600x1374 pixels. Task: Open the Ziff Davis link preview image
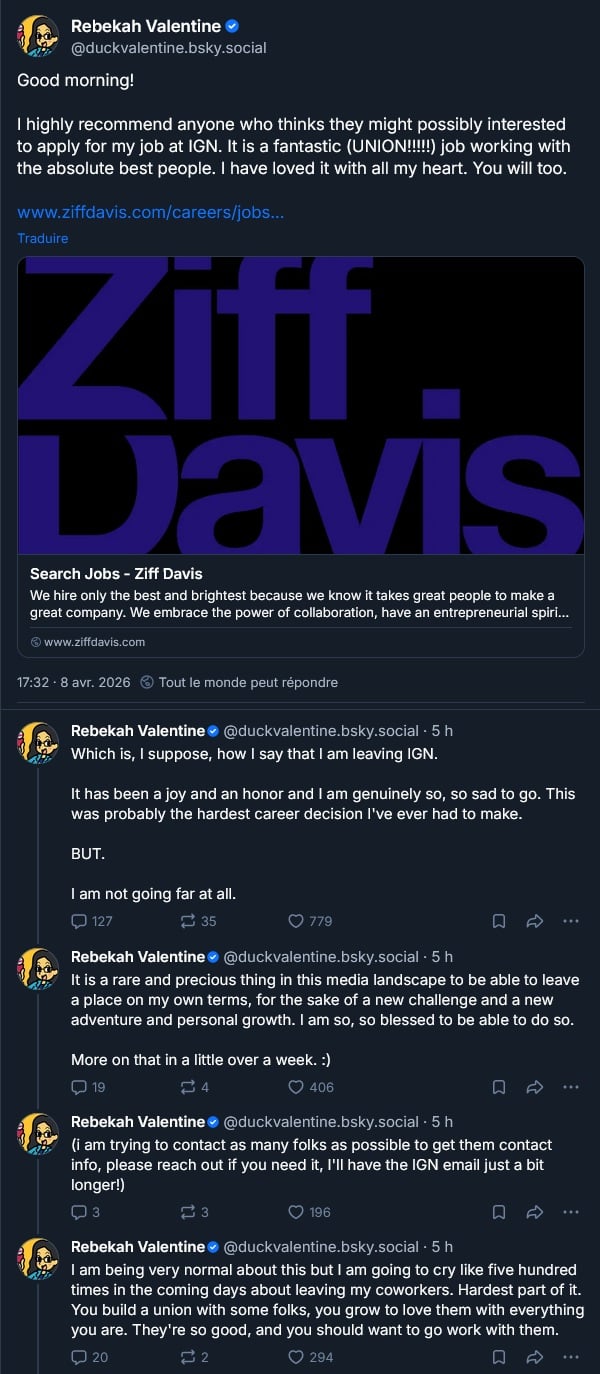click(x=300, y=405)
